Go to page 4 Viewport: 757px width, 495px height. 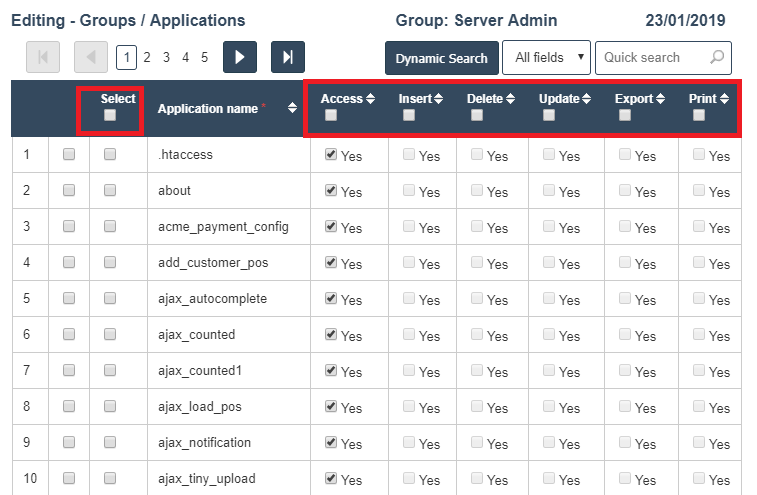pos(185,57)
